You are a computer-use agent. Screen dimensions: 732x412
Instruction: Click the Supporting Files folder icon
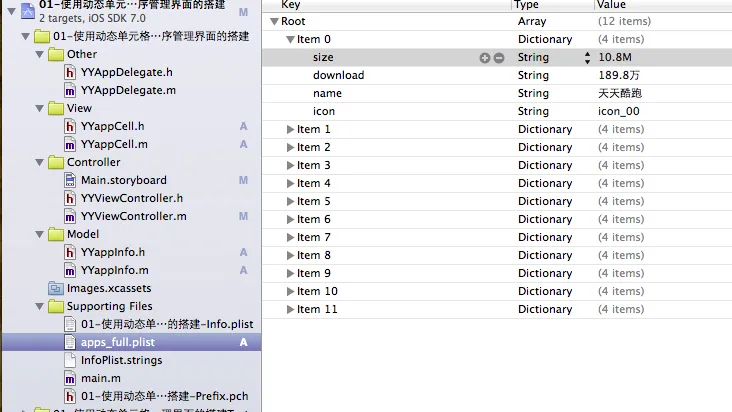point(56,306)
